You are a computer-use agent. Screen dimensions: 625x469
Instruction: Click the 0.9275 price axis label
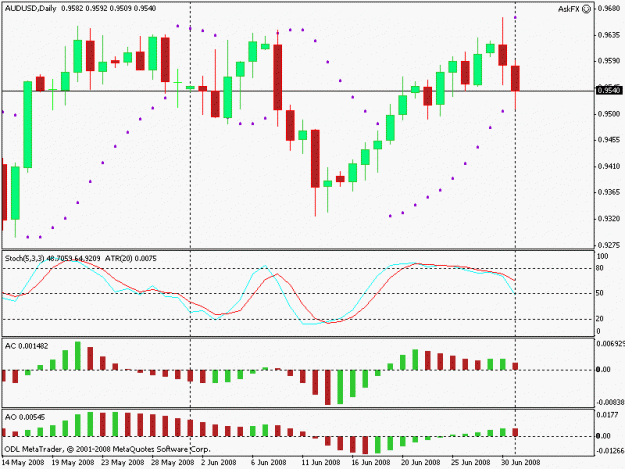click(609, 245)
